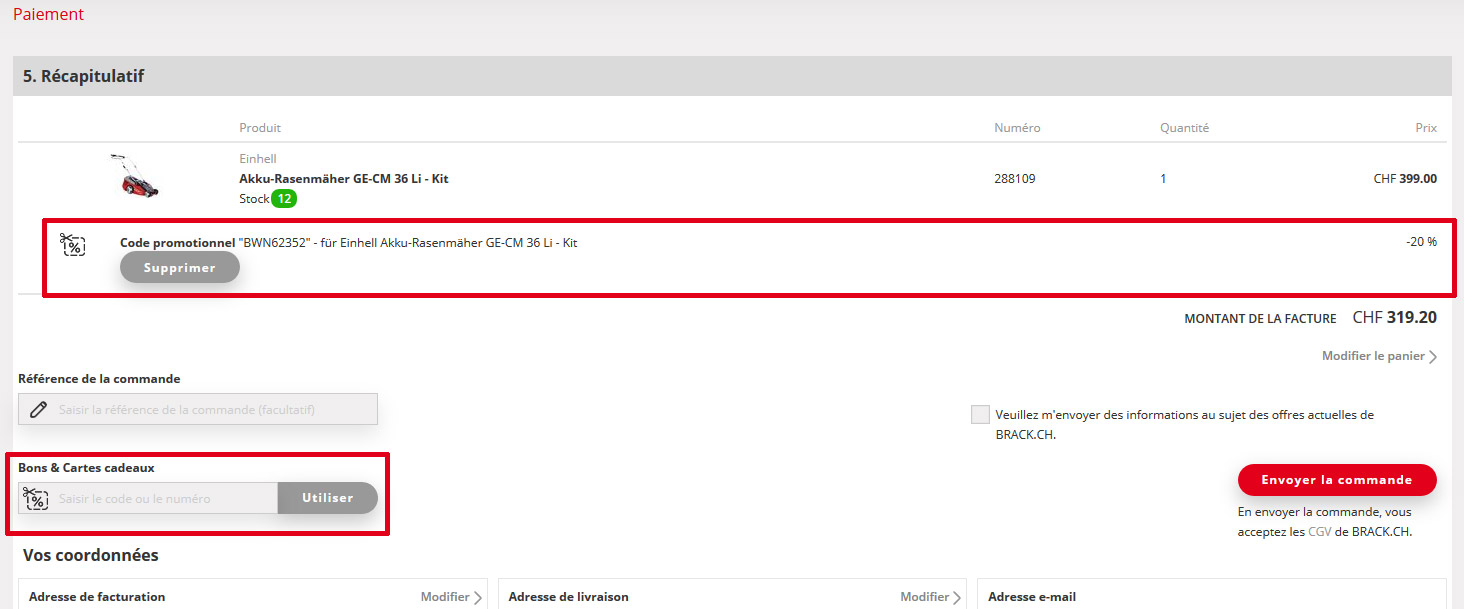Open the CGV terms link
The width and height of the screenshot is (1464, 609).
coord(1319,532)
